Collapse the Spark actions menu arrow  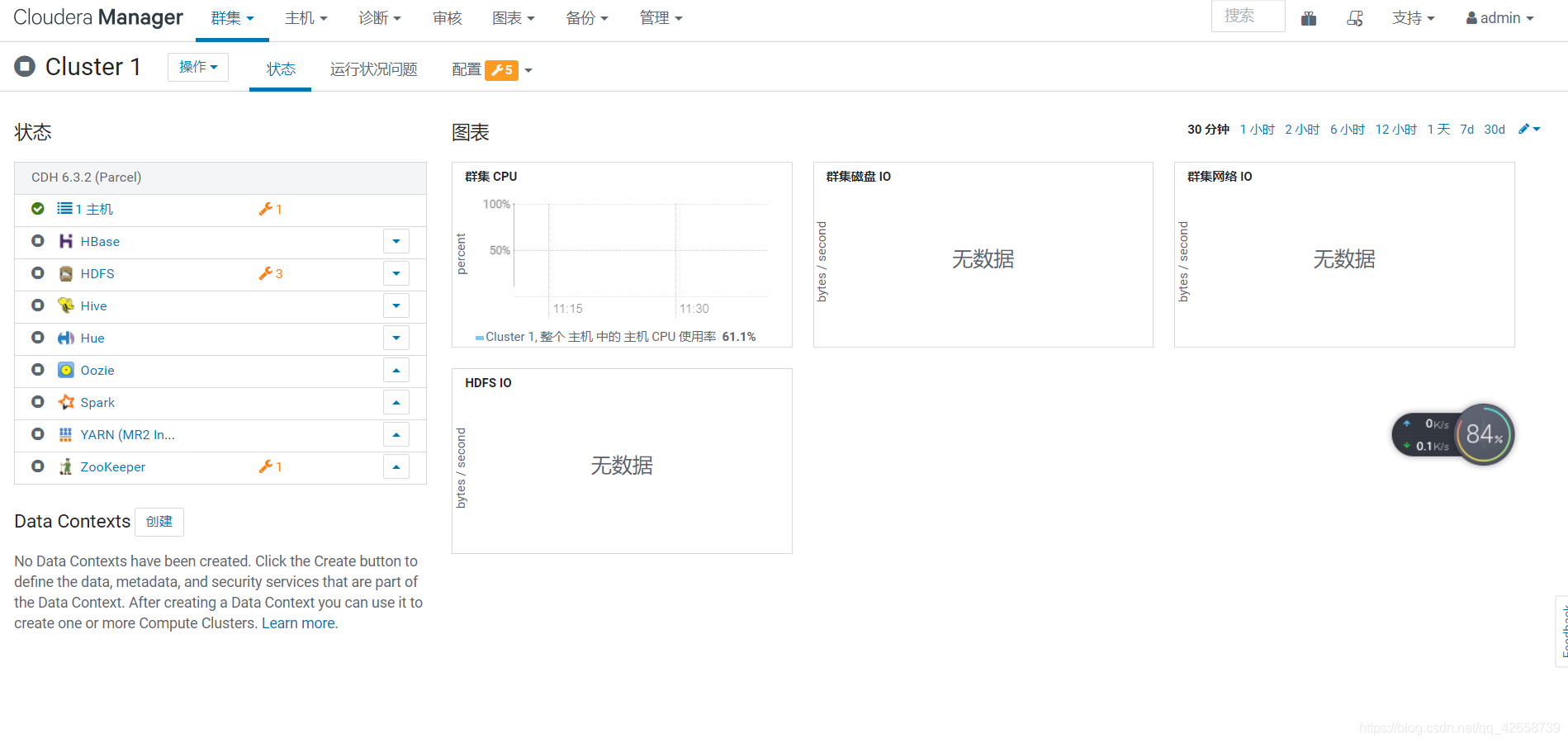coord(396,402)
